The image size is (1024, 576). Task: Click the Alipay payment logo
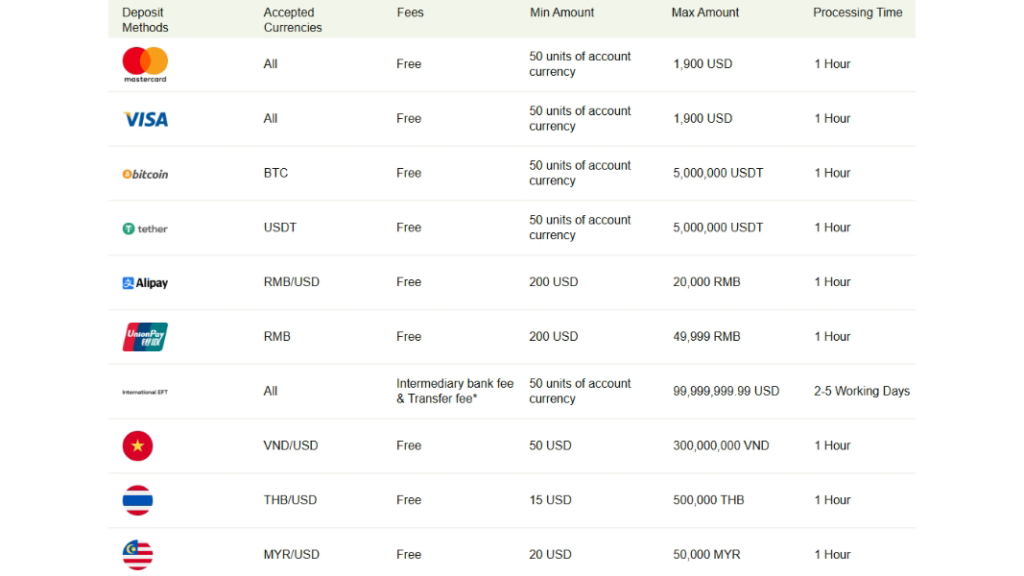pos(145,283)
